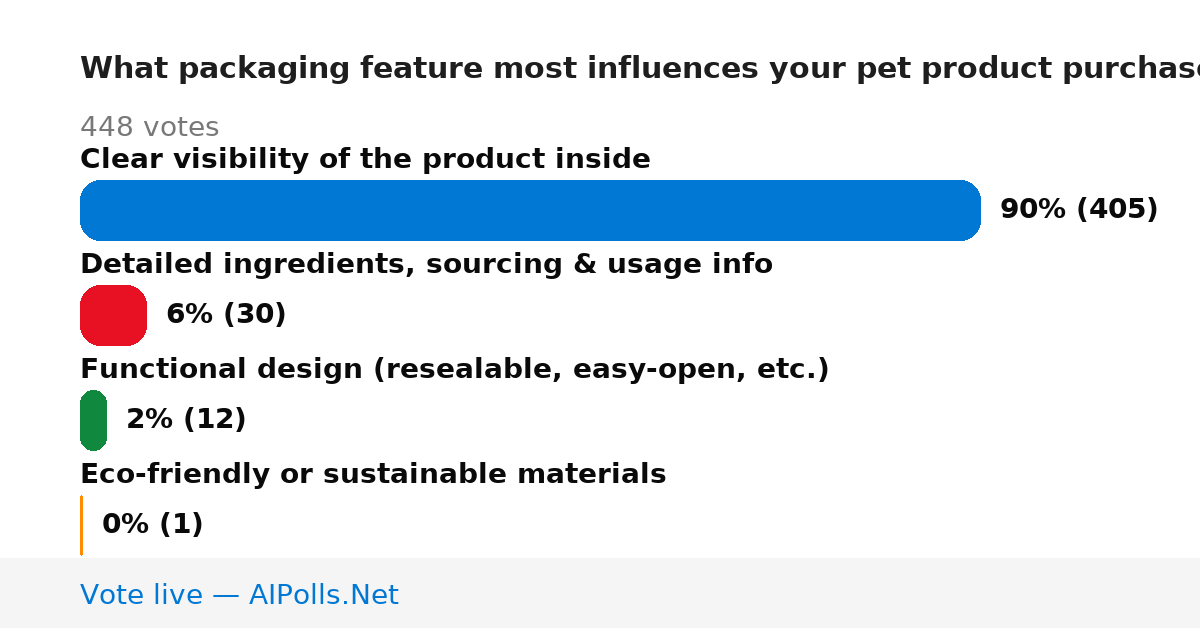The width and height of the screenshot is (1200, 628).
Task: Click the blue 90% result bar
Action: coord(530,210)
